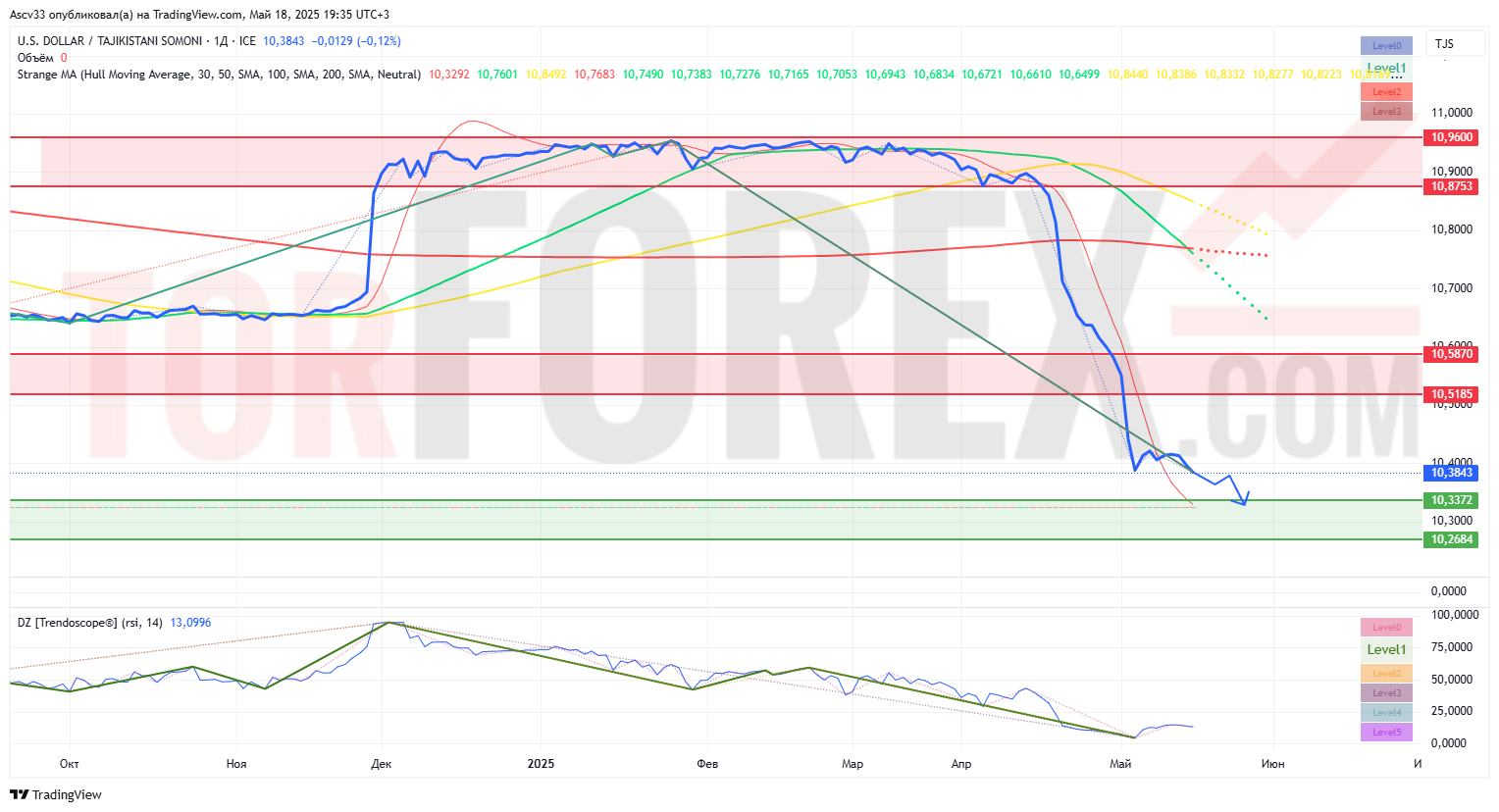
Task: Click the Объём volume indicator label
Action: [x=35, y=58]
